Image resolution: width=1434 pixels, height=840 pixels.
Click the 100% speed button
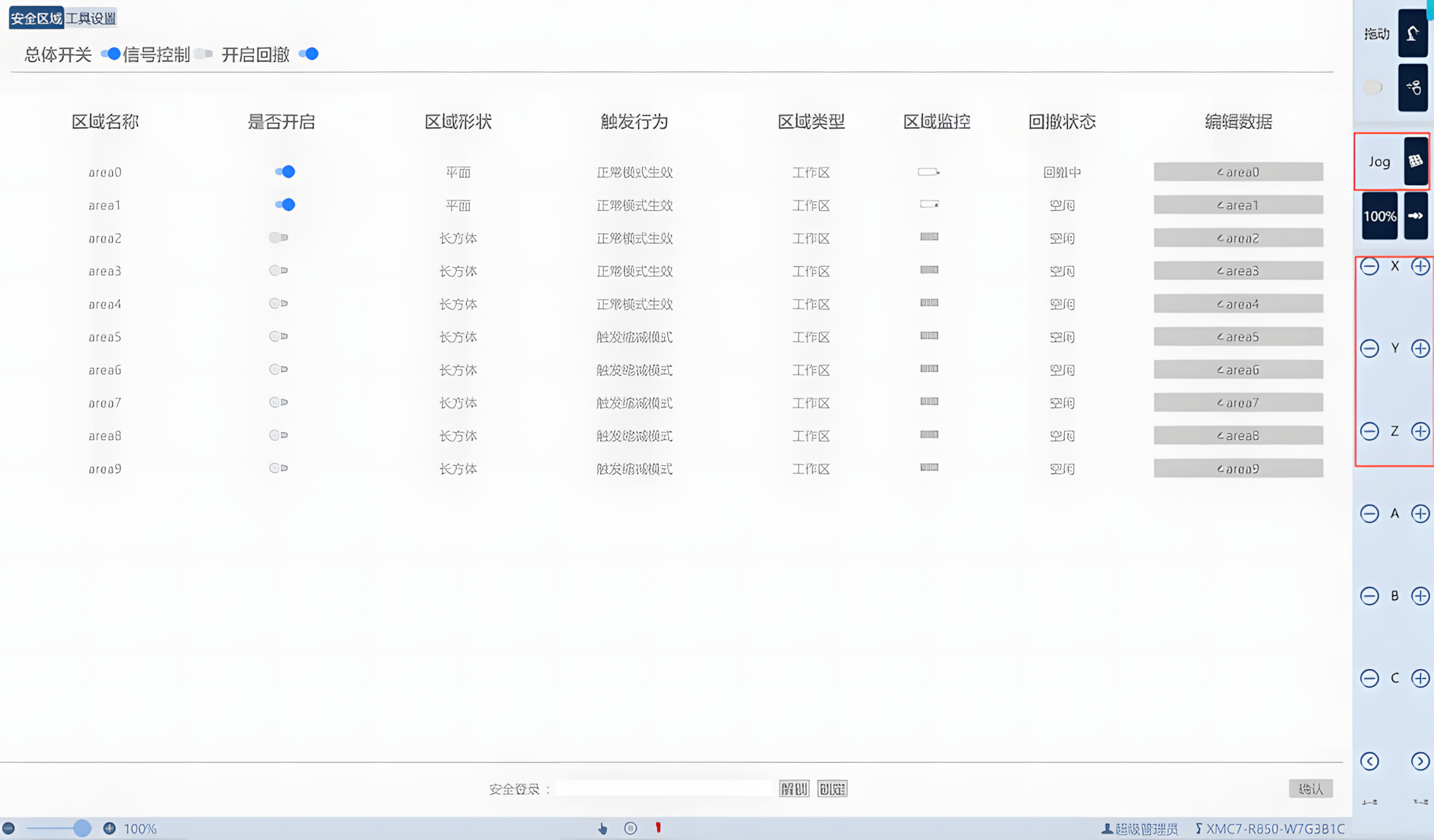pyautogui.click(x=1379, y=216)
